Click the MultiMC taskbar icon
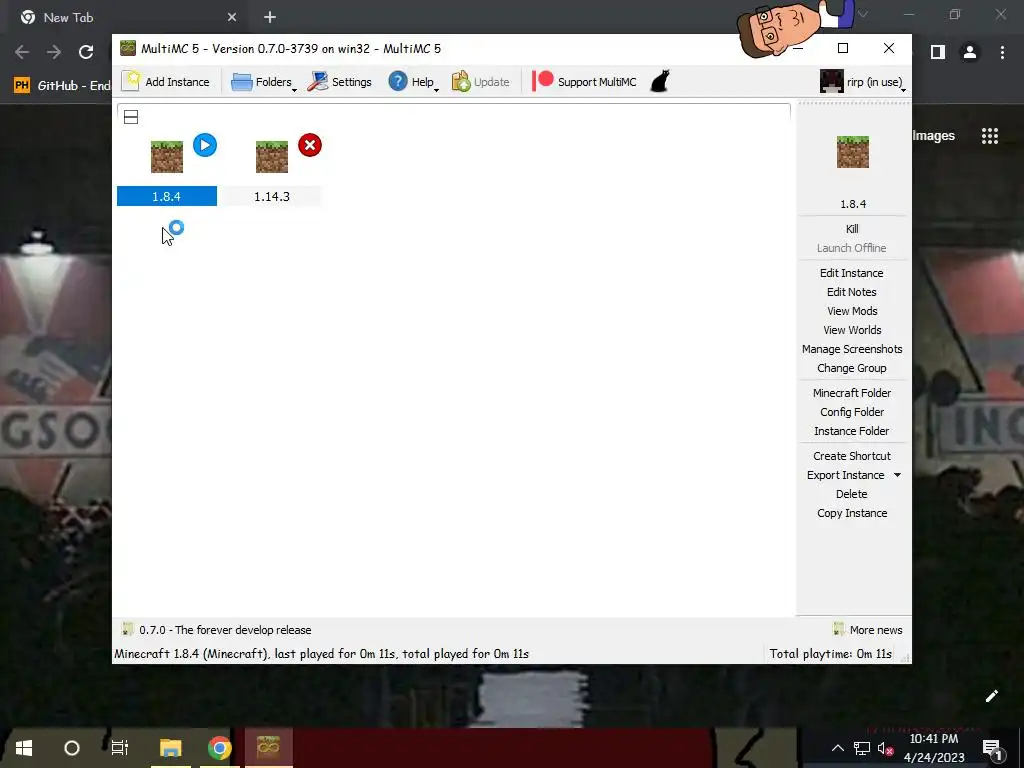 [x=268, y=748]
